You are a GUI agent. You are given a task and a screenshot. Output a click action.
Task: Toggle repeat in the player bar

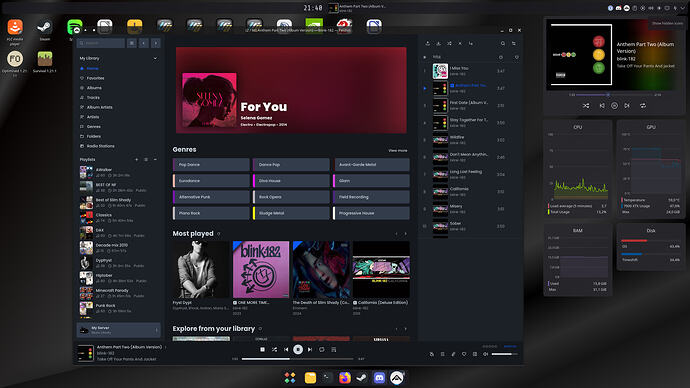(x=322, y=349)
